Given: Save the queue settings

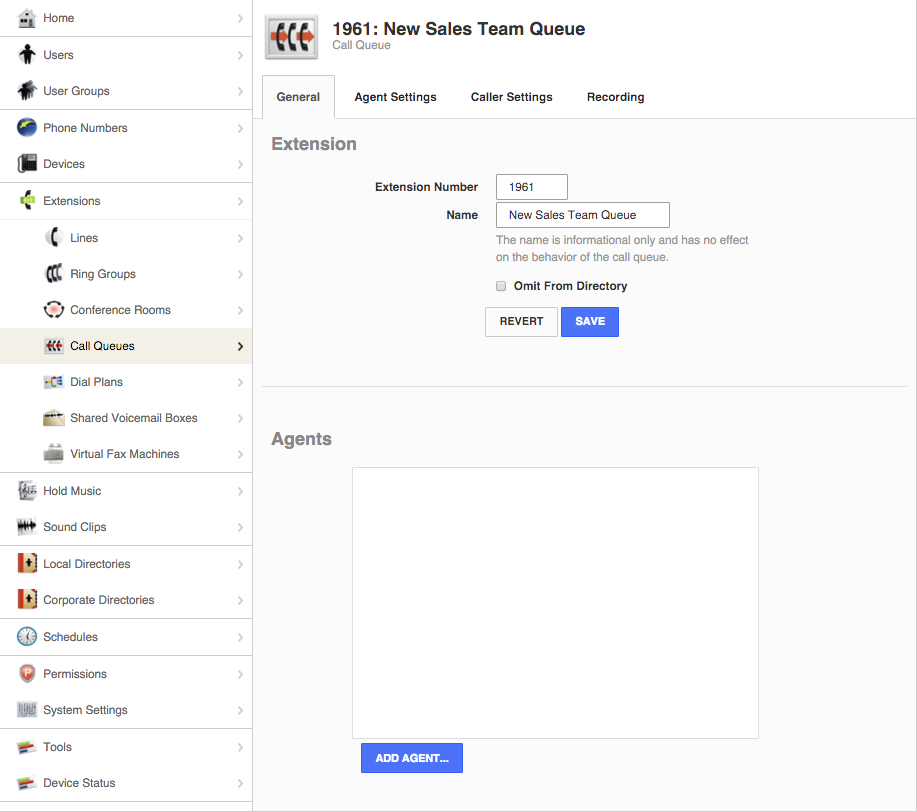Looking at the screenshot, I should (589, 321).
